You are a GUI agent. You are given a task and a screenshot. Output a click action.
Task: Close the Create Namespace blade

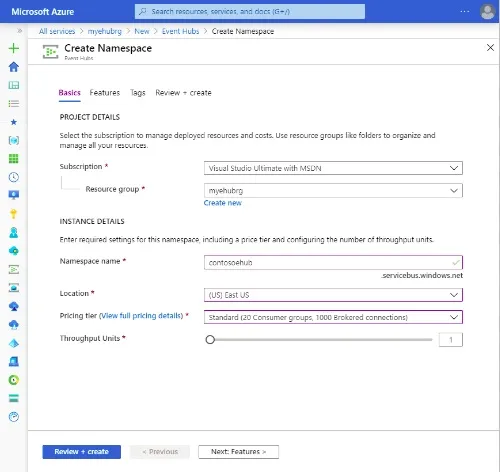tap(490, 48)
